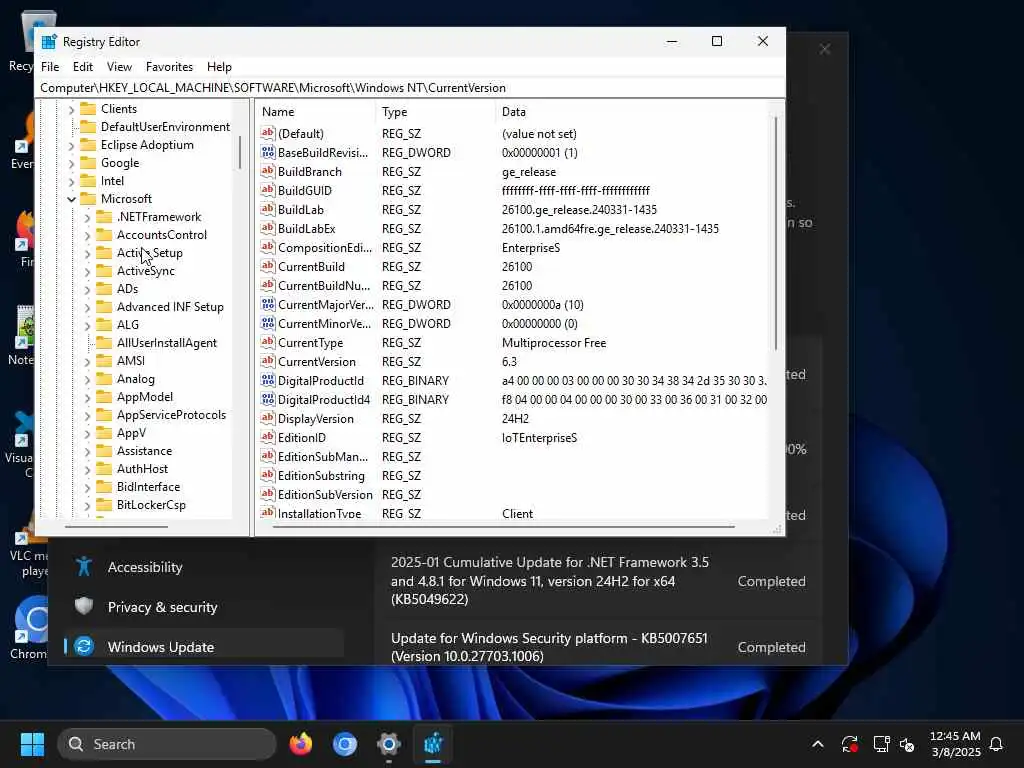Expand the Google key
Viewport: 1024px width, 768px height.
click(x=71, y=163)
